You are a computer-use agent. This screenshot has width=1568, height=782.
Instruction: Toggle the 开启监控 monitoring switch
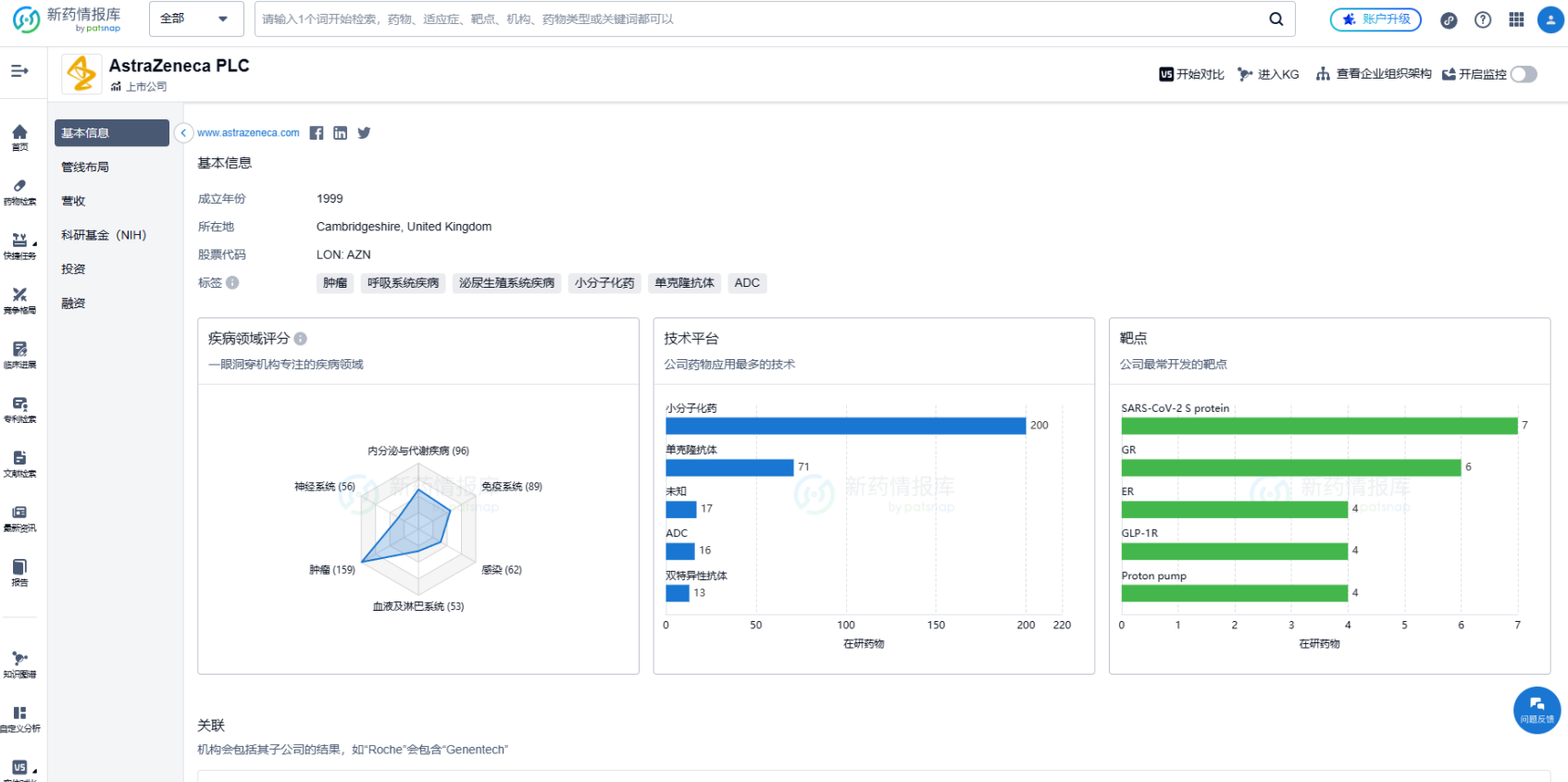(1524, 74)
